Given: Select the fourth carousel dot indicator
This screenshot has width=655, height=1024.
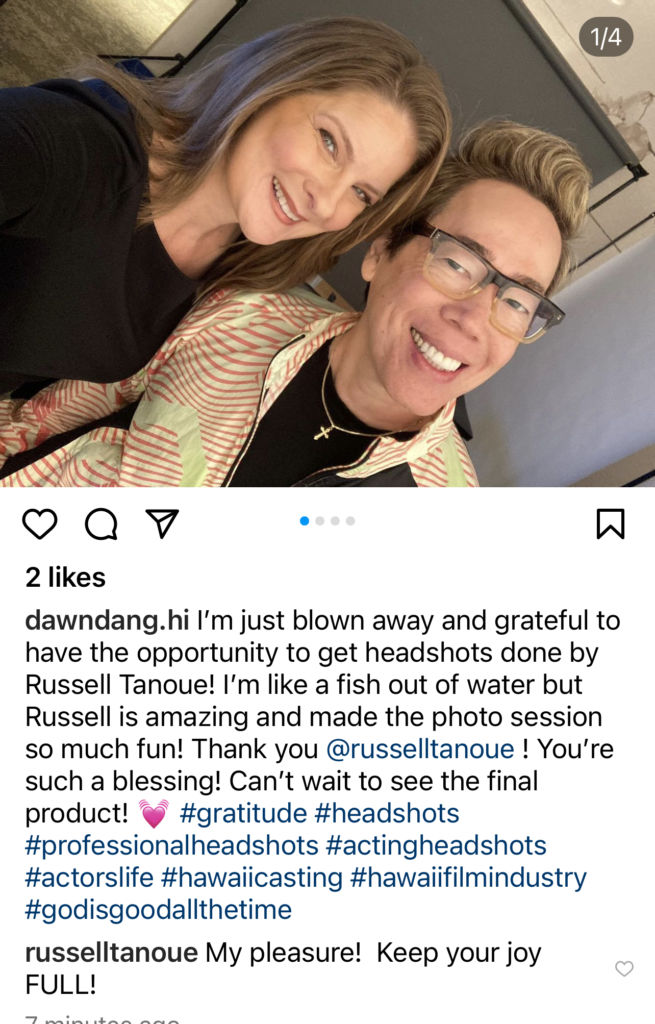Looking at the screenshot, I should pyautogui.click(x=351, y=520).
